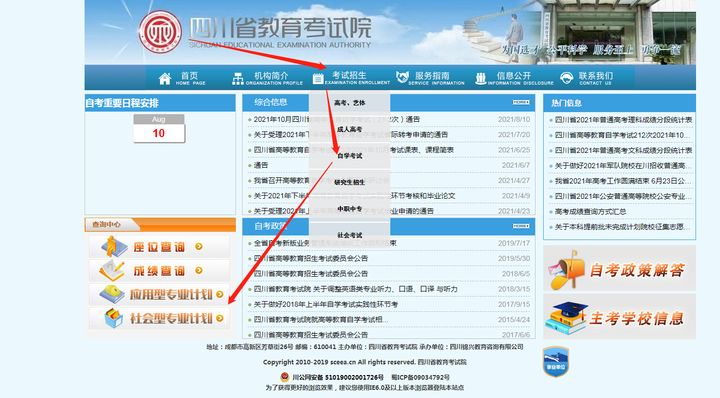Open 我省2021年高考工作圆满结束 link
This screenshot has width=720, height=398.
click(623, 181)
